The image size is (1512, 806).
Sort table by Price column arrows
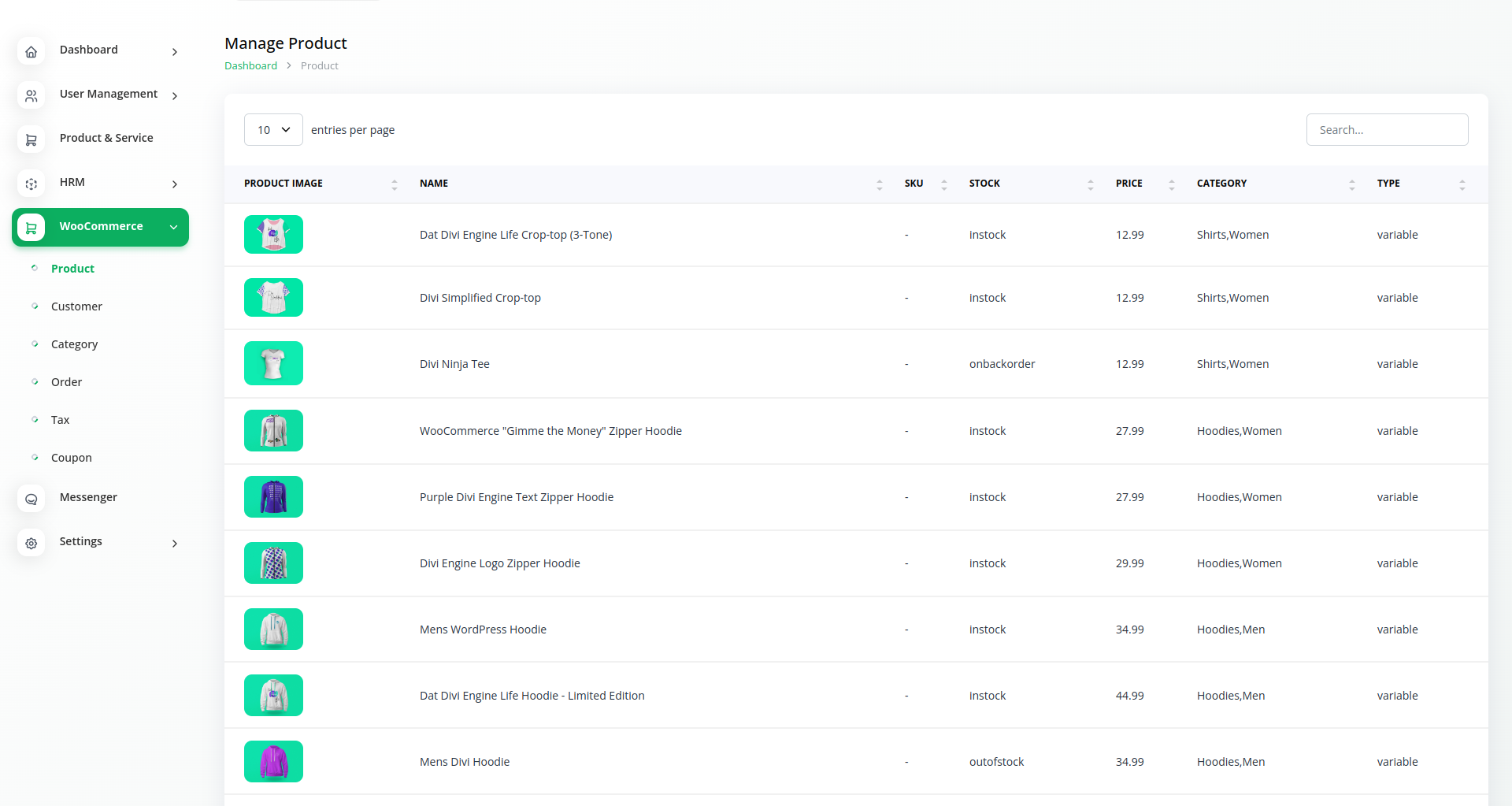[x=1171, y=184]
